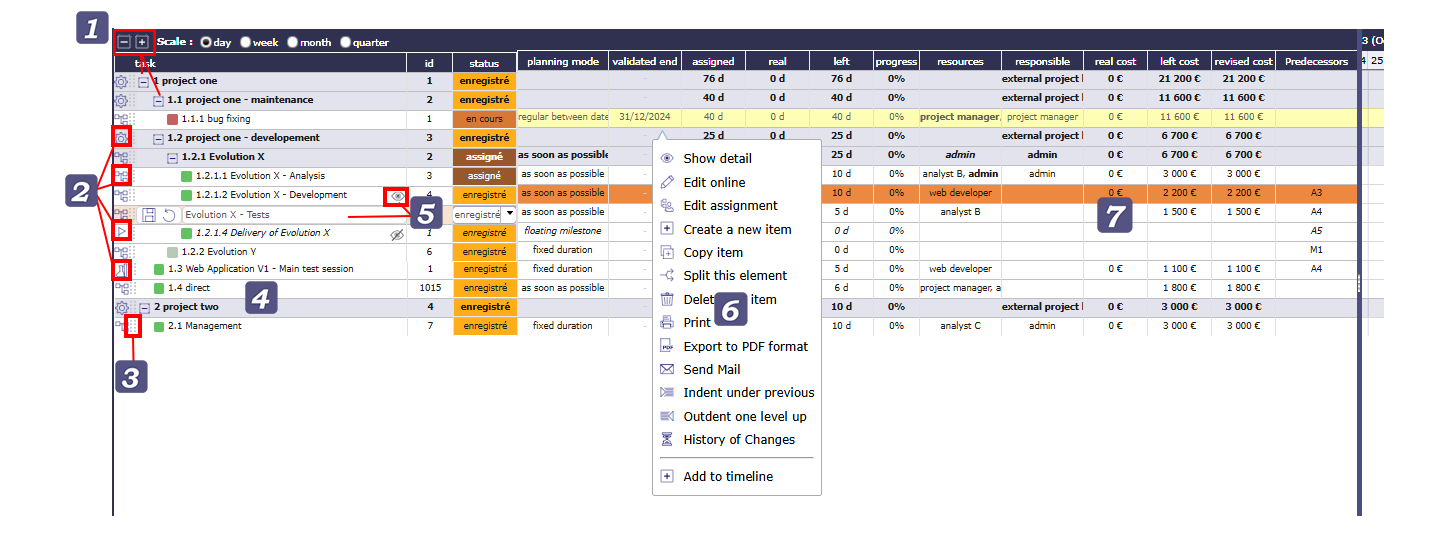The width and height of the screenshot is (1432, 553).
Task: Choose Create a new item
Action: tap(737, 229)
